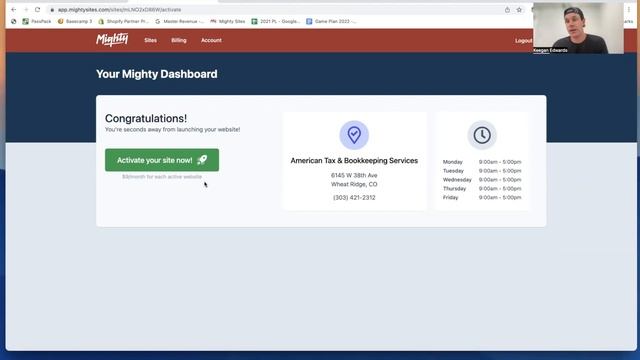Image resolution: width=640 pixels, height=360 pixels.
Task: Click the globe icon in bookmarks bar
Action: point(13,21)
